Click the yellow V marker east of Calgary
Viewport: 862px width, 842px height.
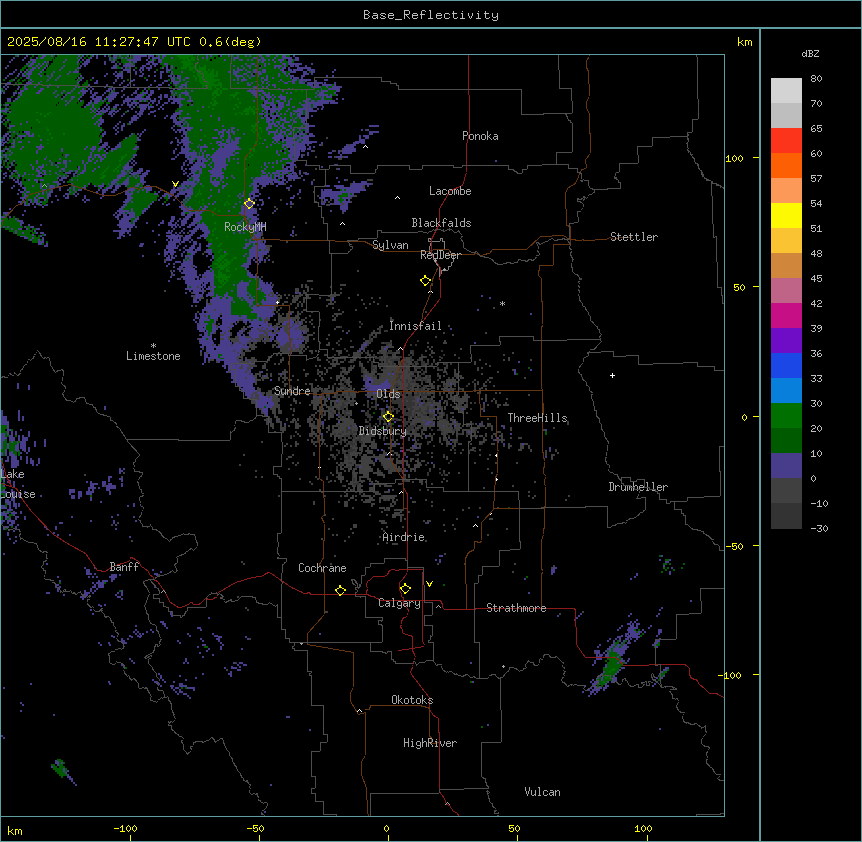pos(429,584)
